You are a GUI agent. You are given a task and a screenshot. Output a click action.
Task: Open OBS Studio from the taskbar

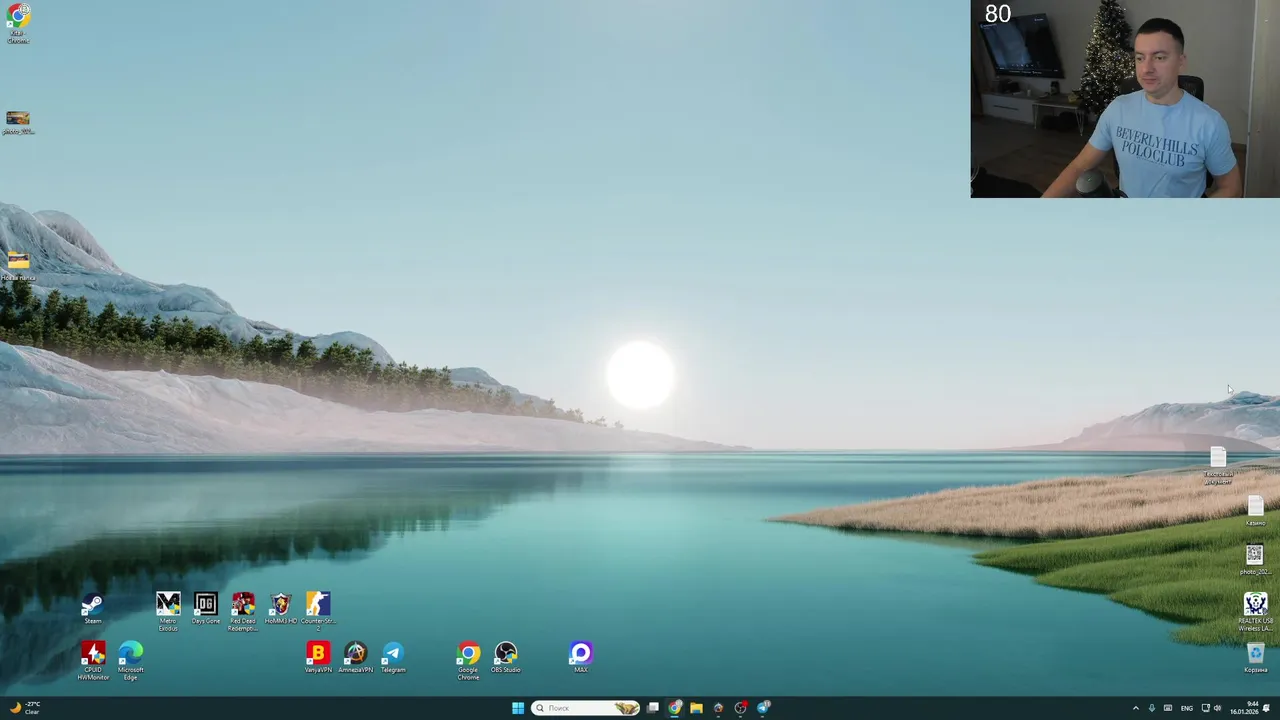(x=741, y=708)
